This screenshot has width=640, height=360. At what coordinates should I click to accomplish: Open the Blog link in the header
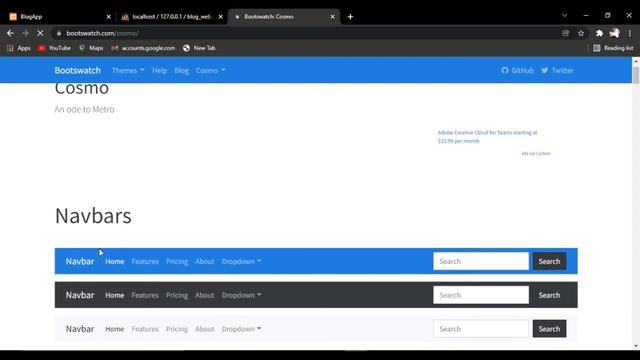pos(182,70)
